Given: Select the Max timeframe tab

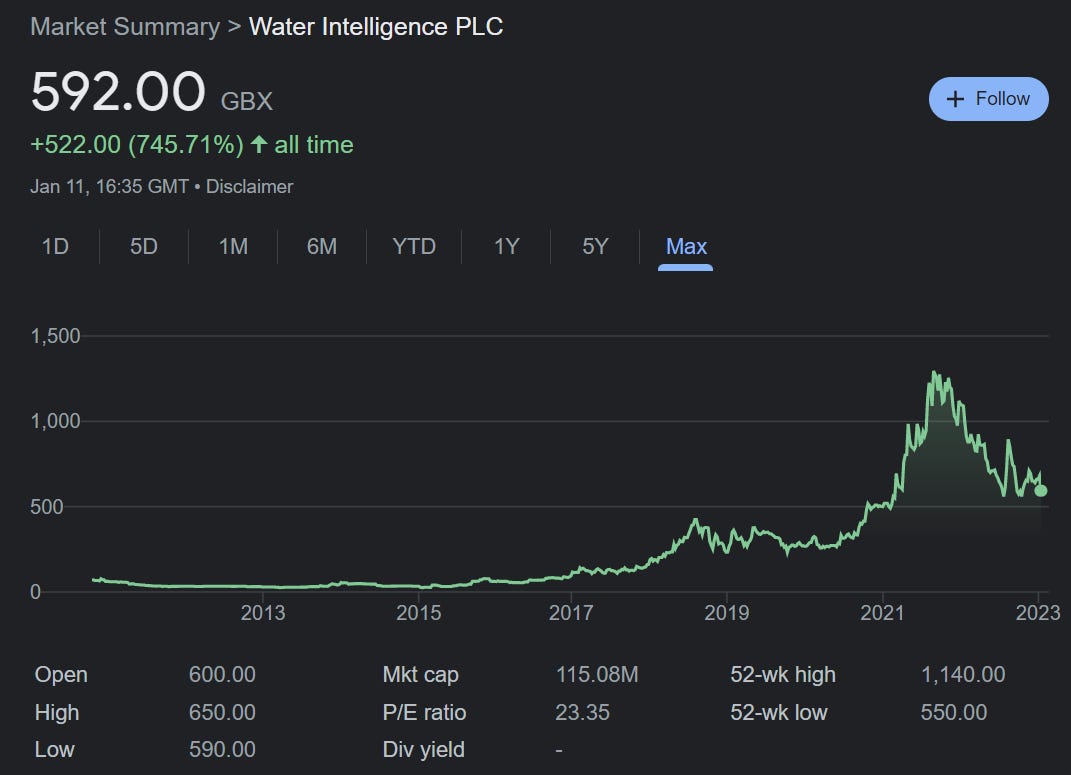Looking at the screenshot, I should (685, 246).
